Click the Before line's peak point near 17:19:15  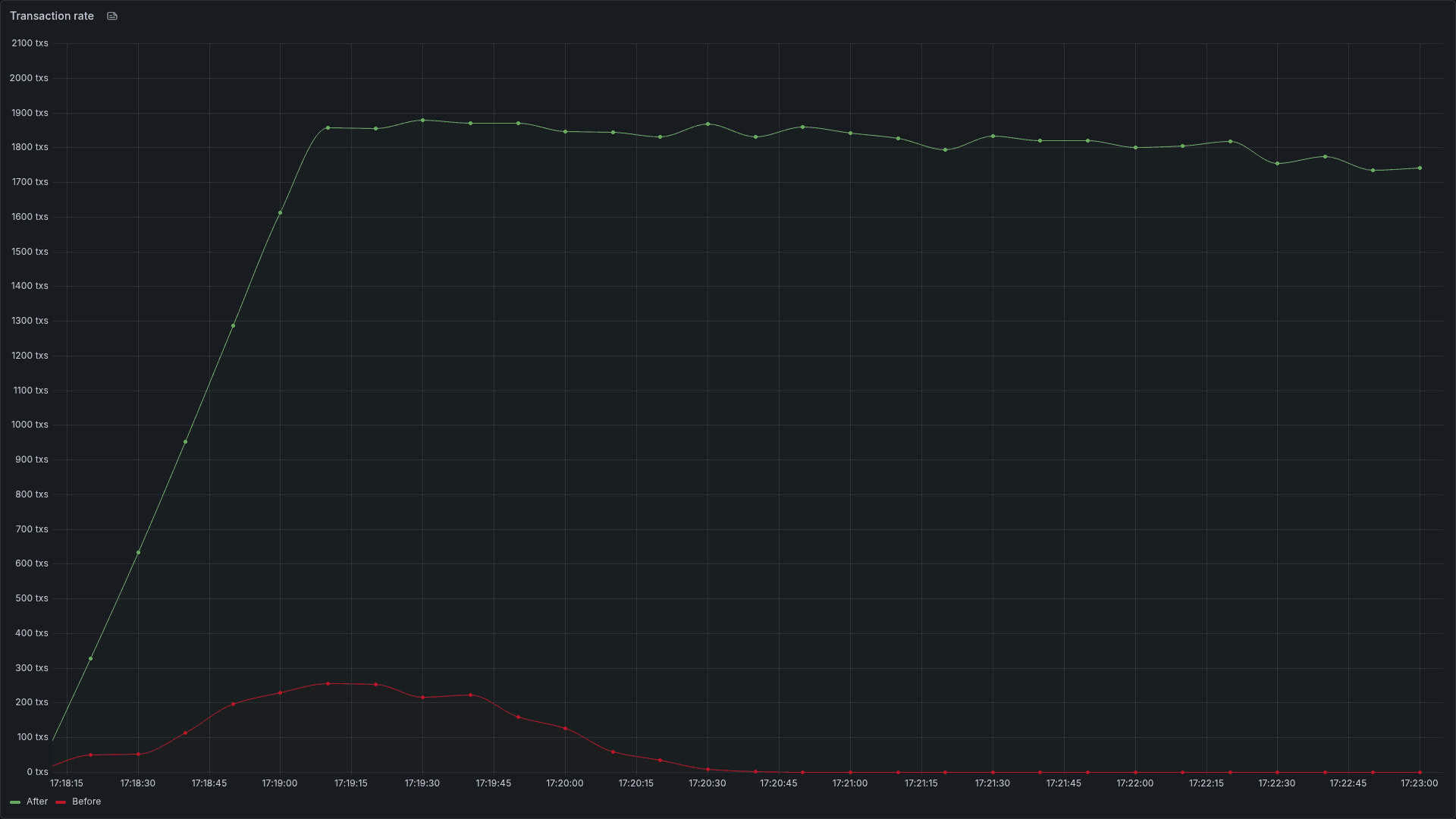pyautogui.click(x=328, y=683)
